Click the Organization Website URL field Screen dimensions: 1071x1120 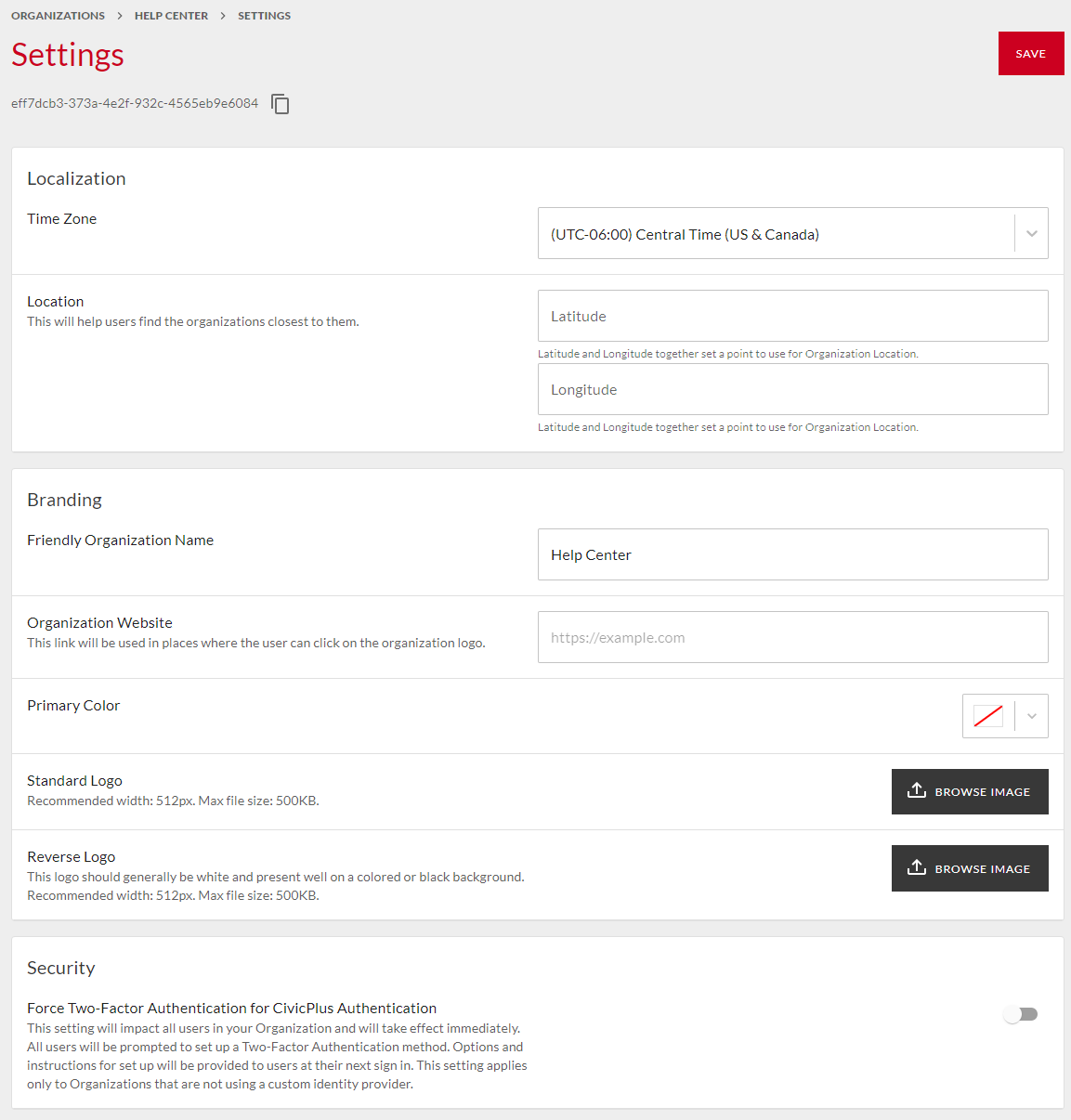click(x=793, y=637)
